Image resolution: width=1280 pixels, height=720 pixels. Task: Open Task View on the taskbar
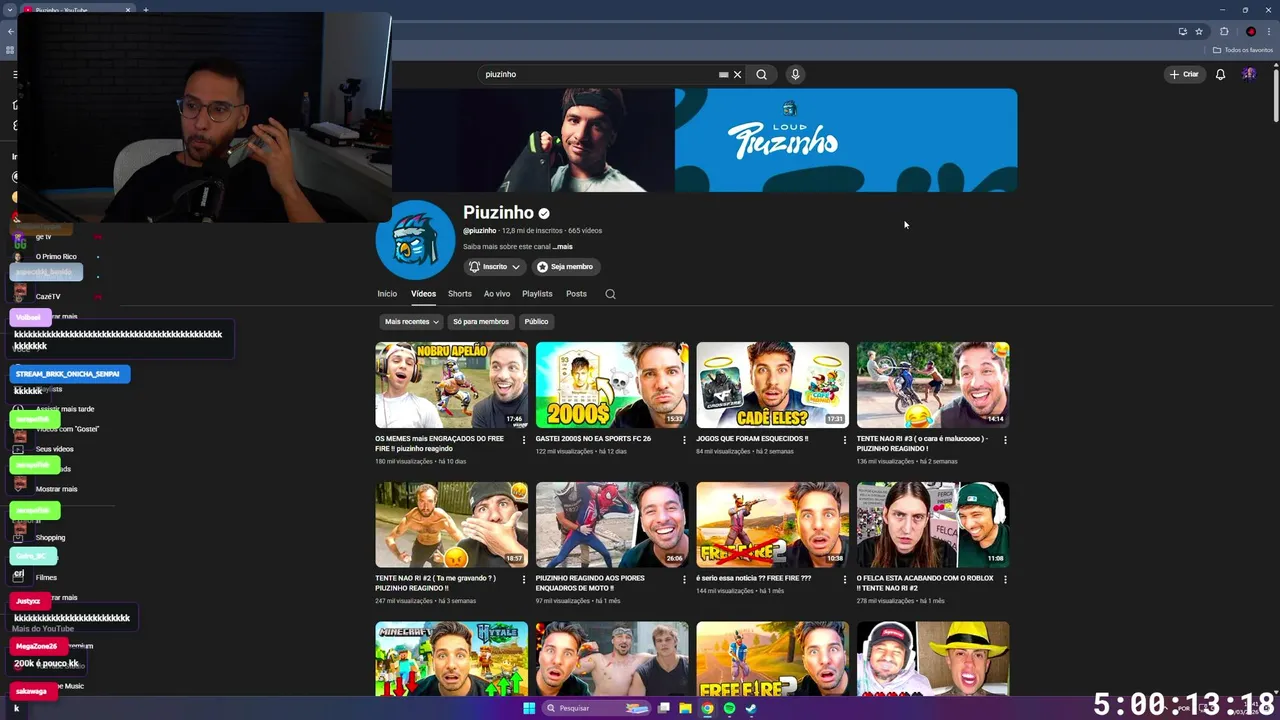[x=663, y=708]
